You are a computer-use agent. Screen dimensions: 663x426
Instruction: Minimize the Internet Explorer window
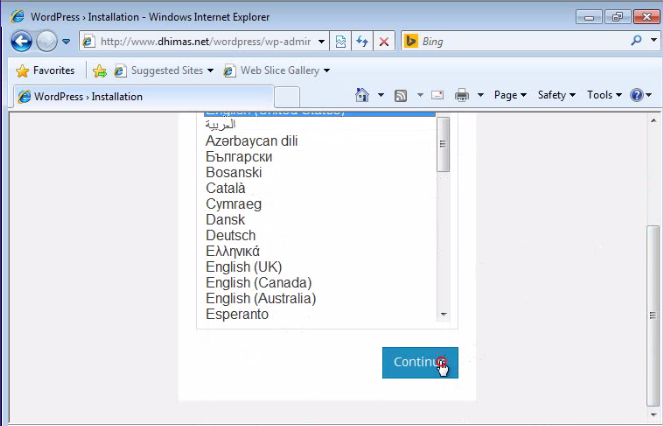[589, 17]
